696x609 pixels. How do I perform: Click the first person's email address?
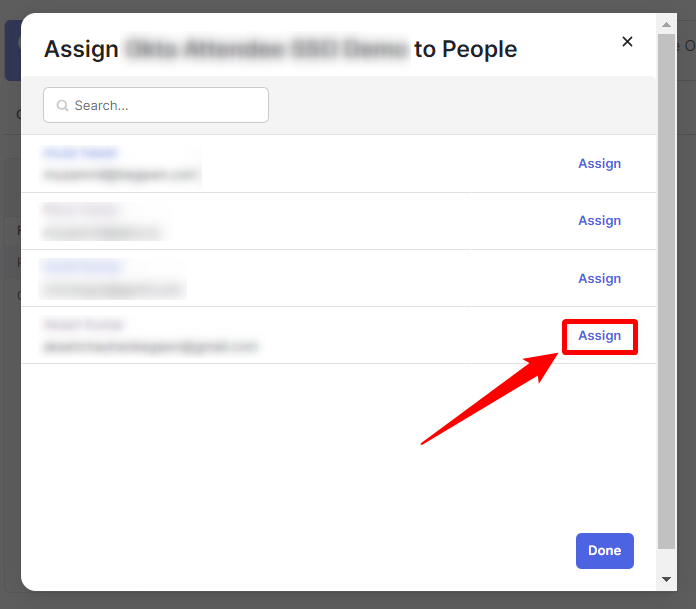point(120,175)
